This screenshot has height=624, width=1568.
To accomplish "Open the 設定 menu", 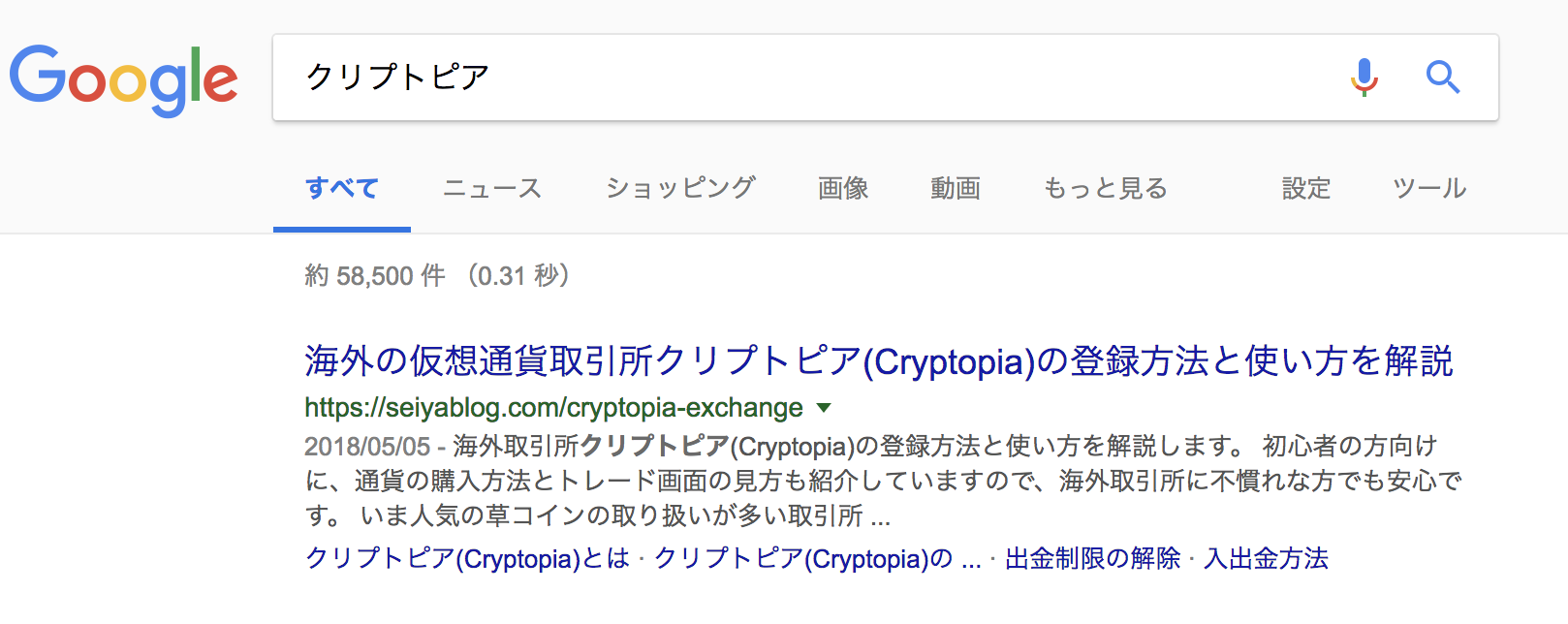I will (x=1306, y=188).
